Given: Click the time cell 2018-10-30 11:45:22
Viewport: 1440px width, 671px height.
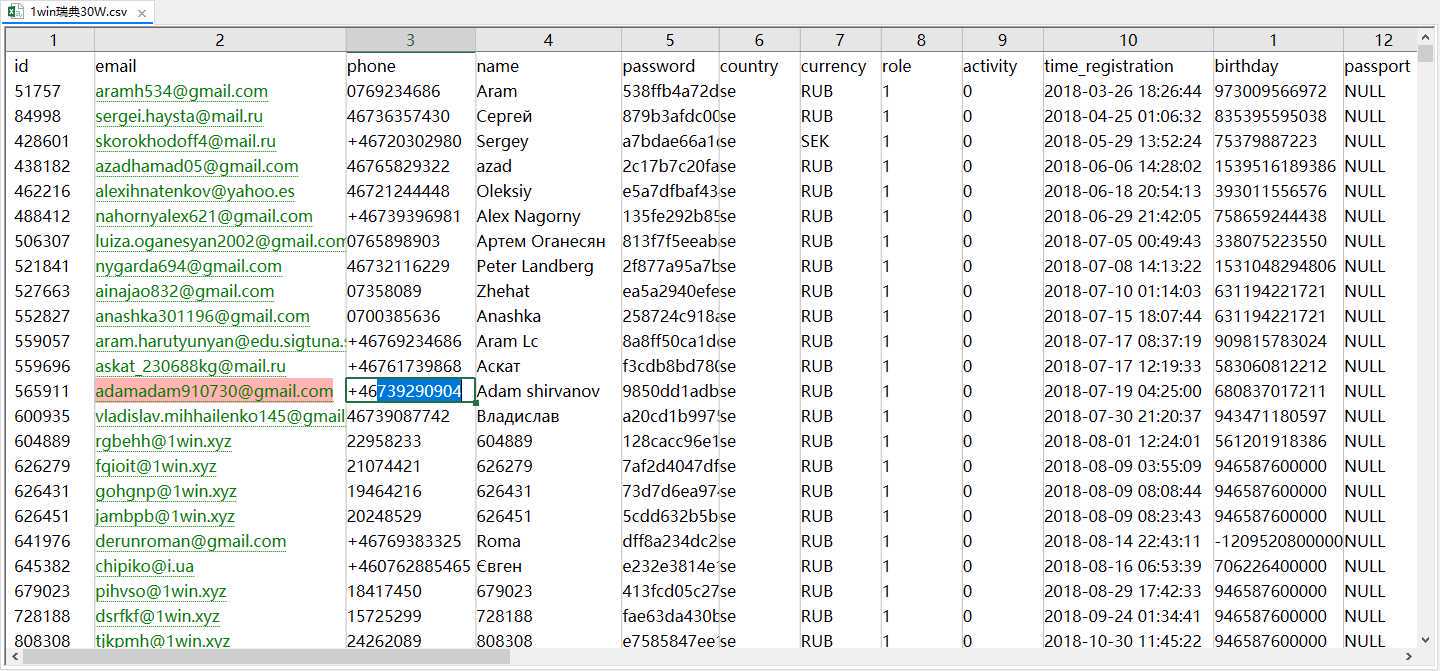Looking at the screenshot, I should [1128, 640].
